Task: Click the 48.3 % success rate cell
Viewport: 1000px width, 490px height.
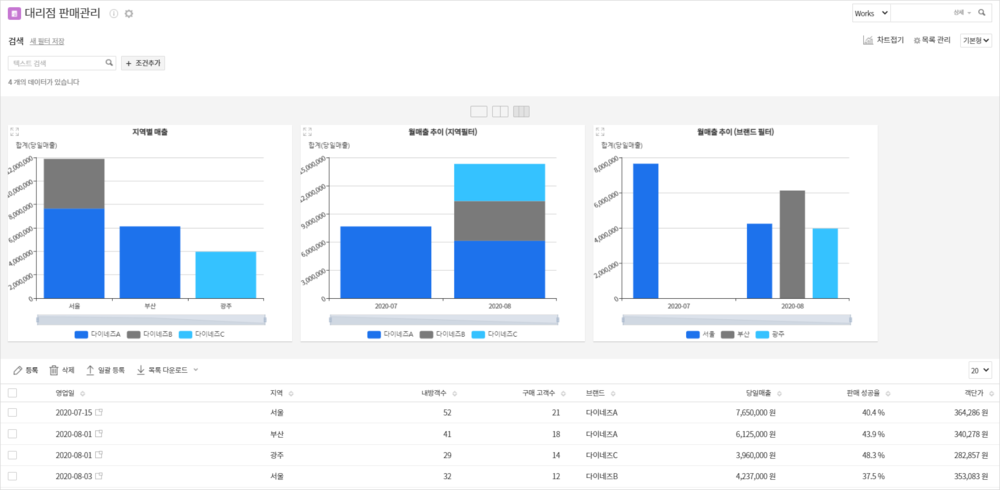Action: click(x=873, y=455)
